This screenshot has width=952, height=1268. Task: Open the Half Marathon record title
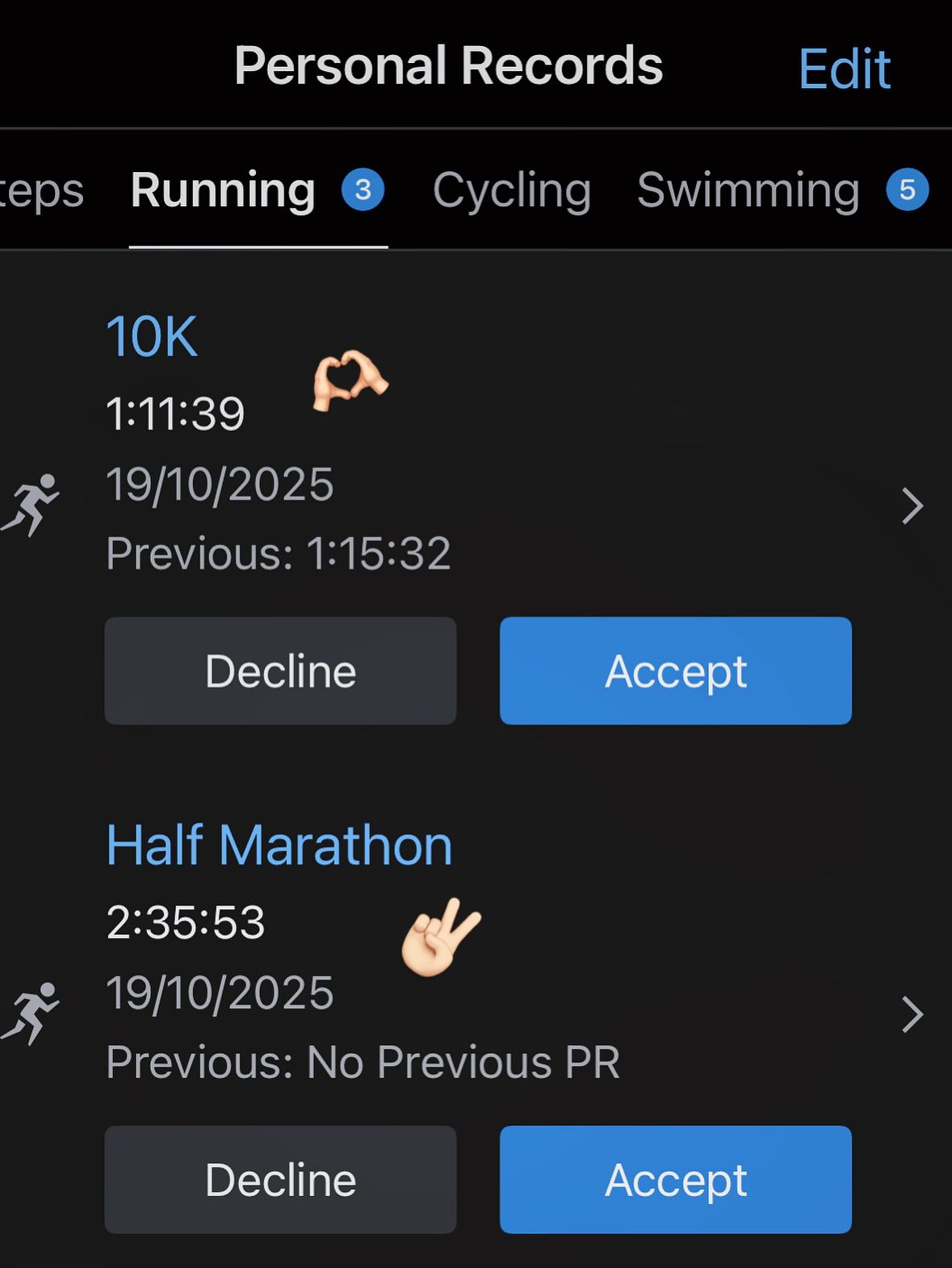(279, 846)
